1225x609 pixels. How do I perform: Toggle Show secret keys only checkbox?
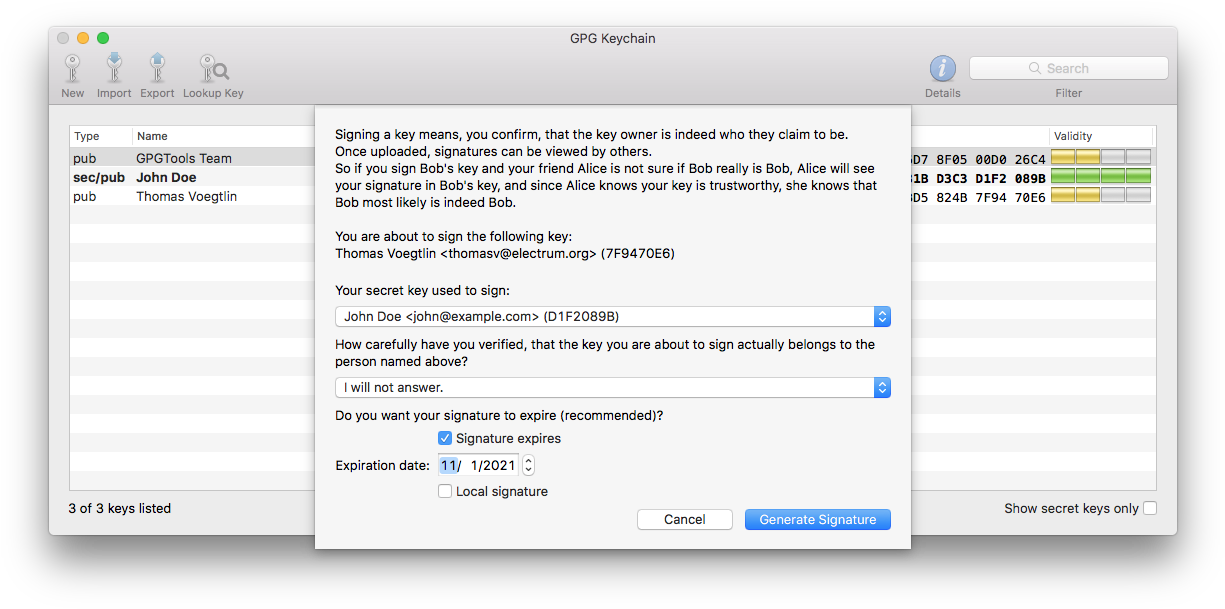1150,508
